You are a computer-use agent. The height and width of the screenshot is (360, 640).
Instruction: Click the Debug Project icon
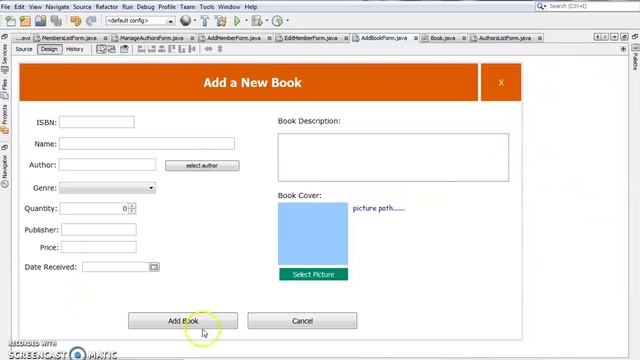pos(257,21)
